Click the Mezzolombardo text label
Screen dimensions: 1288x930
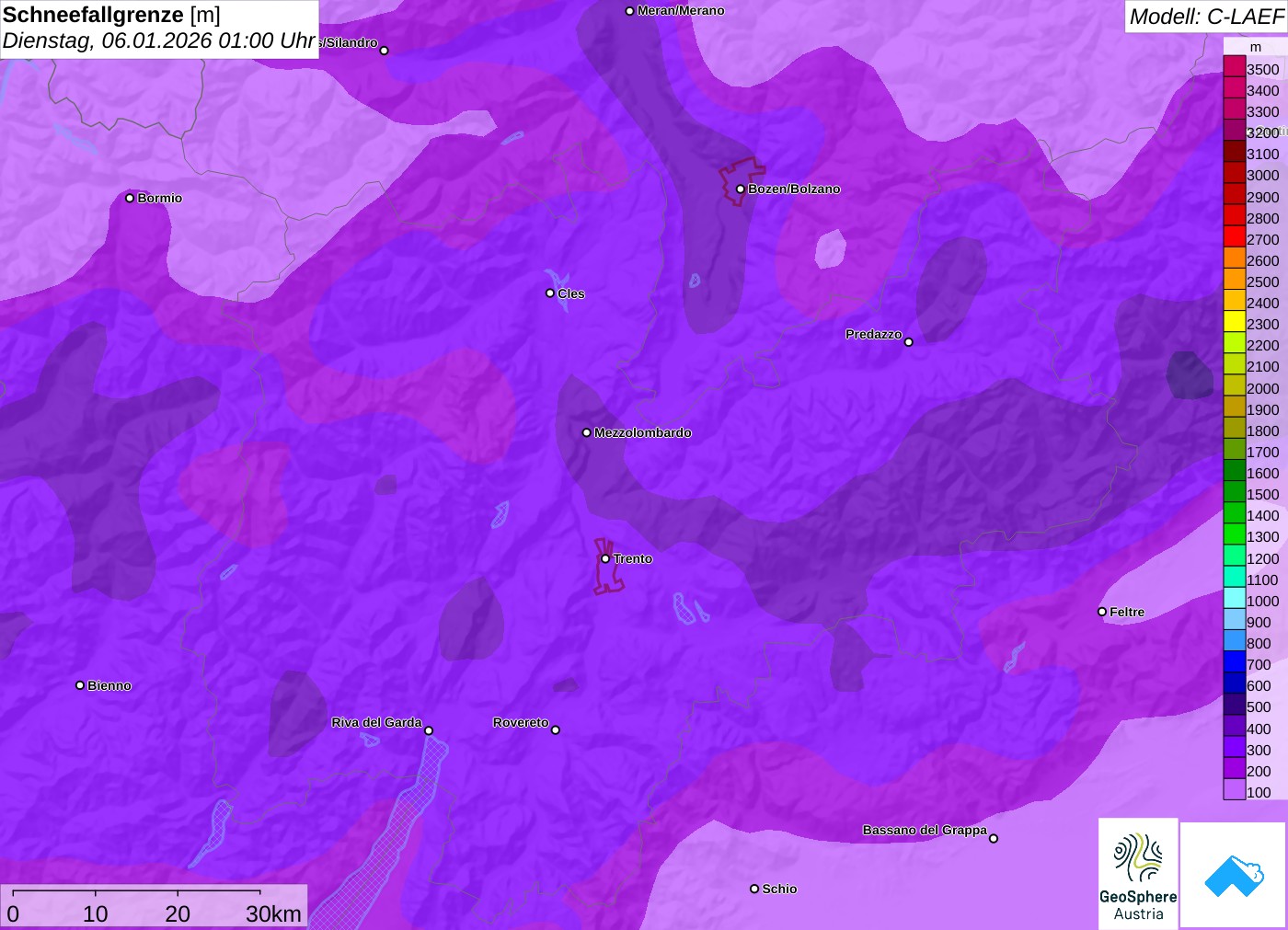[643, 432]
